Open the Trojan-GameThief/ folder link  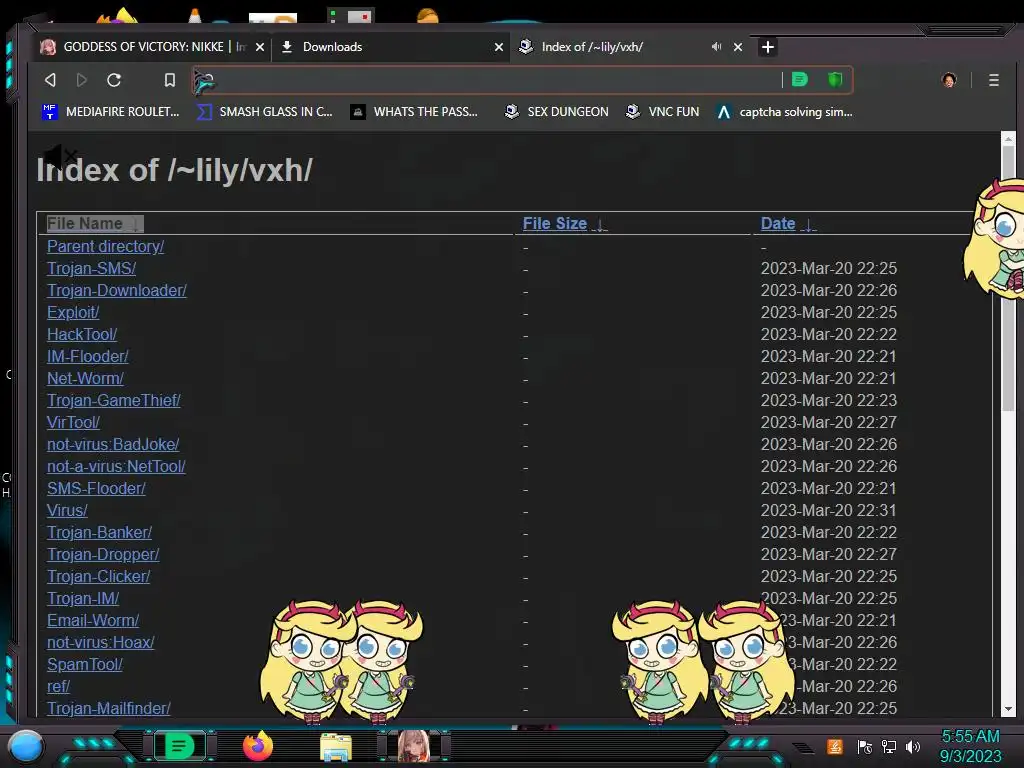(114, 400)
